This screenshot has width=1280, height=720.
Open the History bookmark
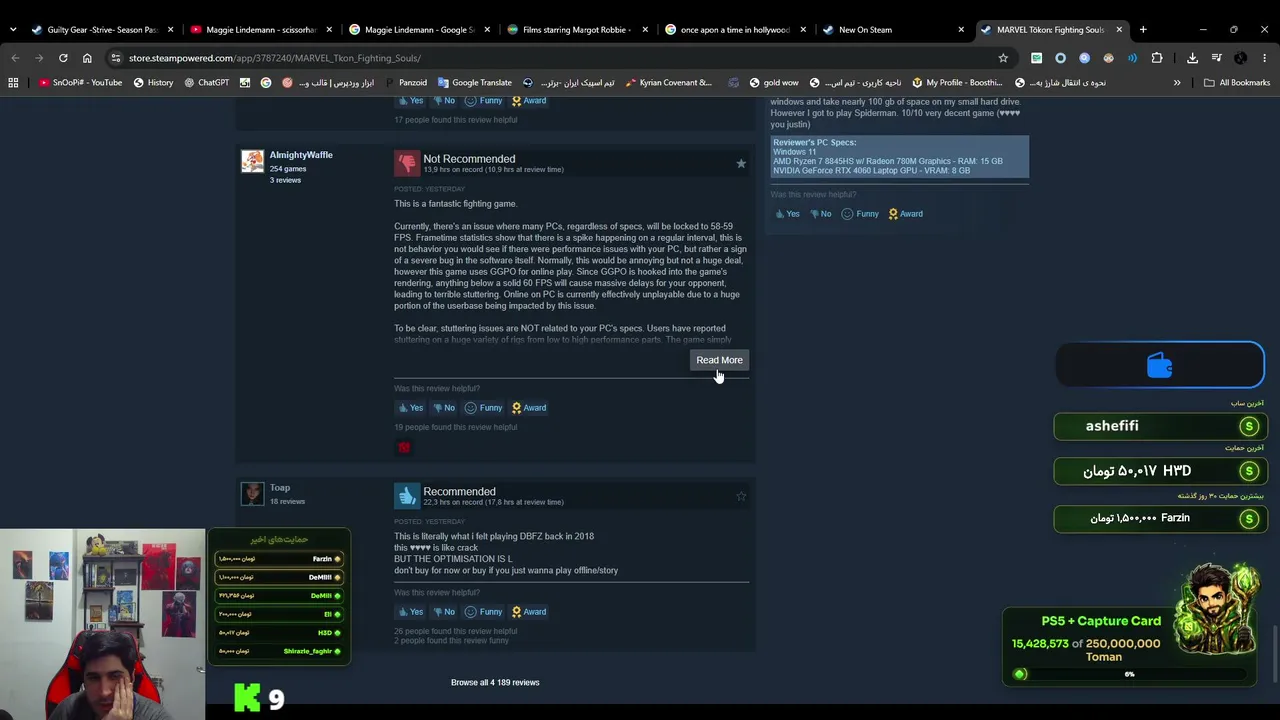pos(153,83)
